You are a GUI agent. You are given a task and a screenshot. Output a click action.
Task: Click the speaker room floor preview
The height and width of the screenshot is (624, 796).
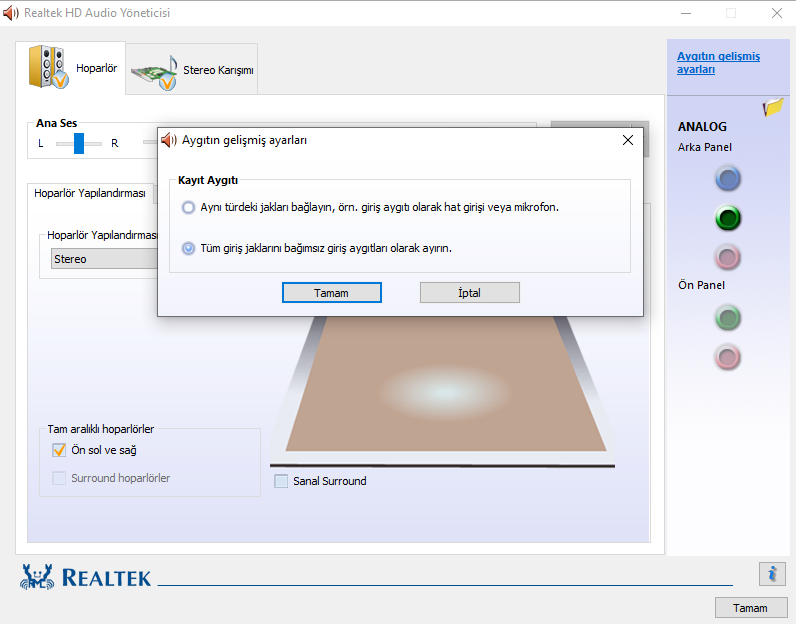(x=446, y=384)
